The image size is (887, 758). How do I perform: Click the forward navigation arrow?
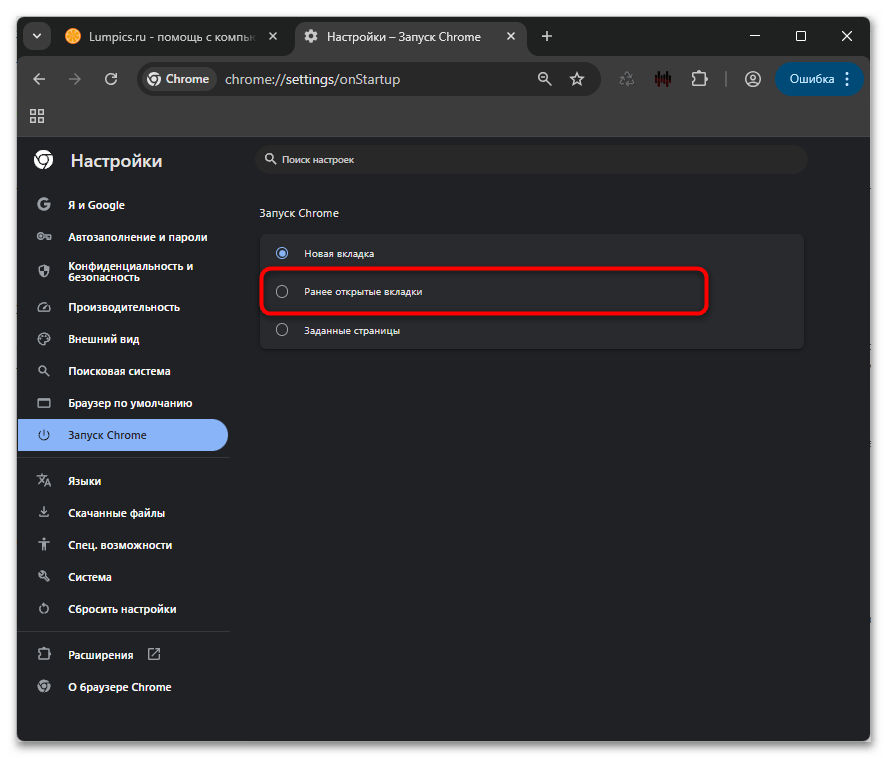coord(75,79)
